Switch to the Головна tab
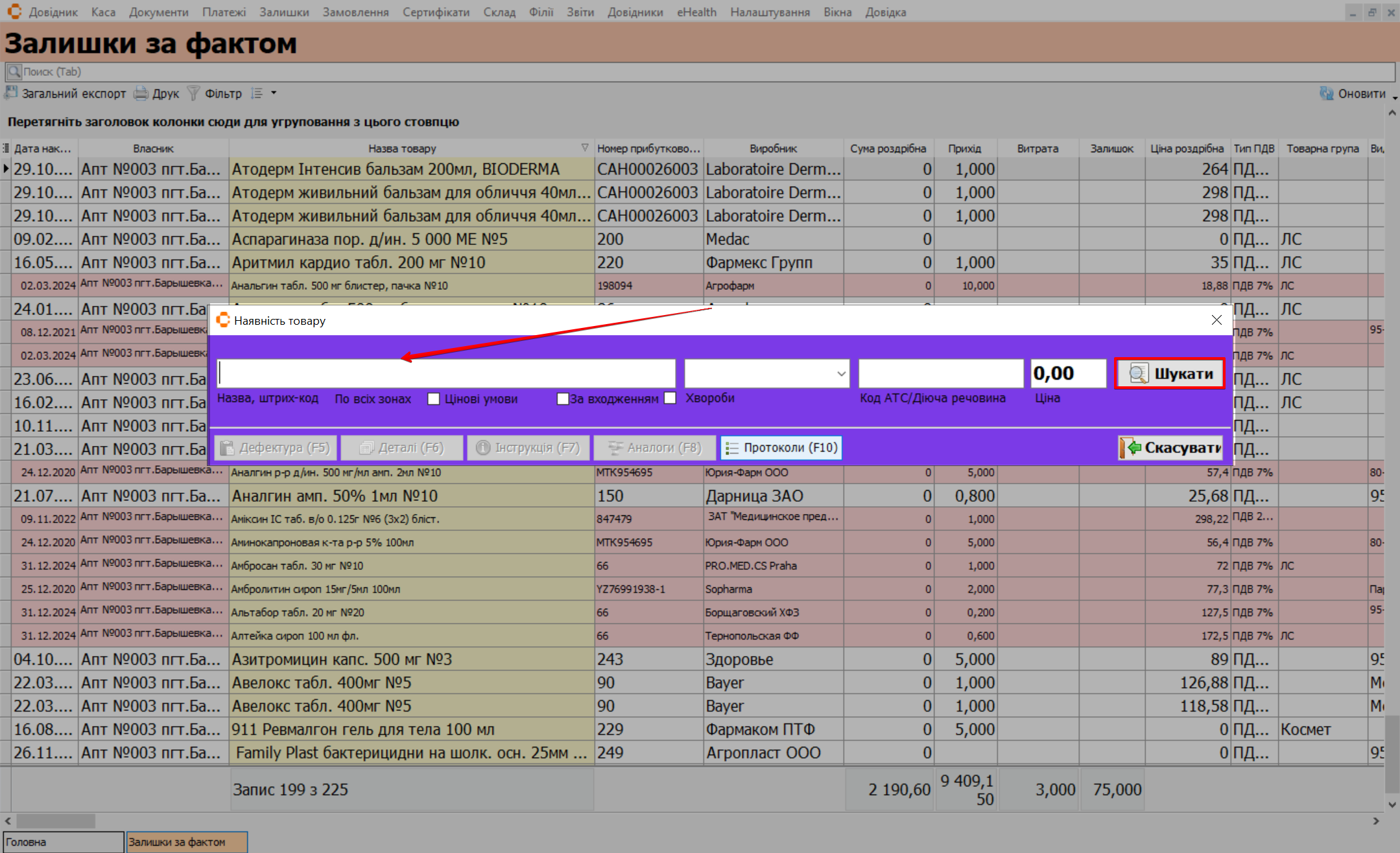 pos(63,841)
